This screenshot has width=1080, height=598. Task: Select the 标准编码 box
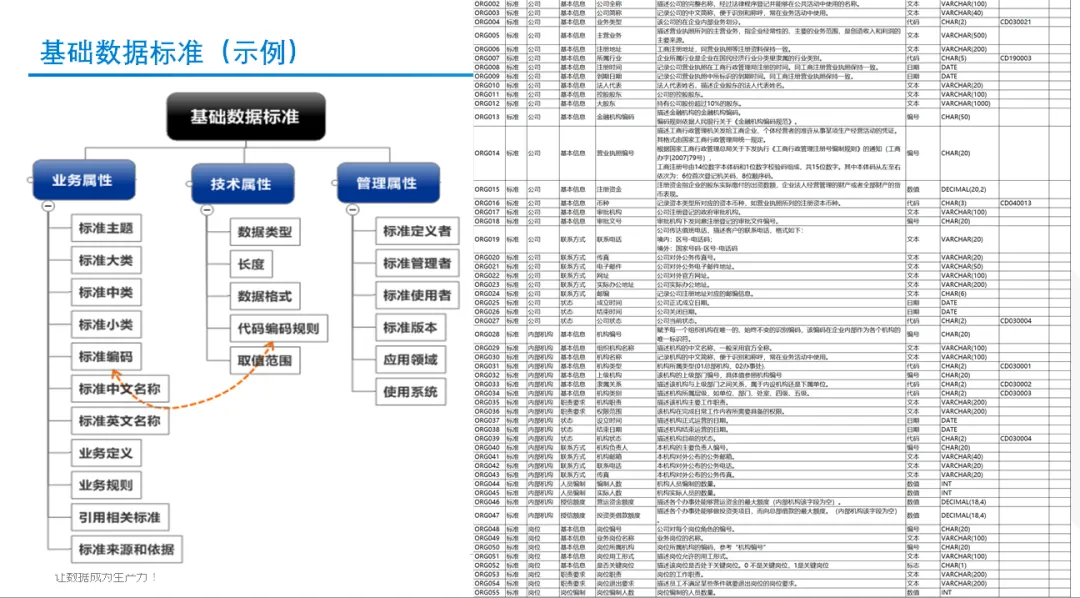(x=106, y=356)
